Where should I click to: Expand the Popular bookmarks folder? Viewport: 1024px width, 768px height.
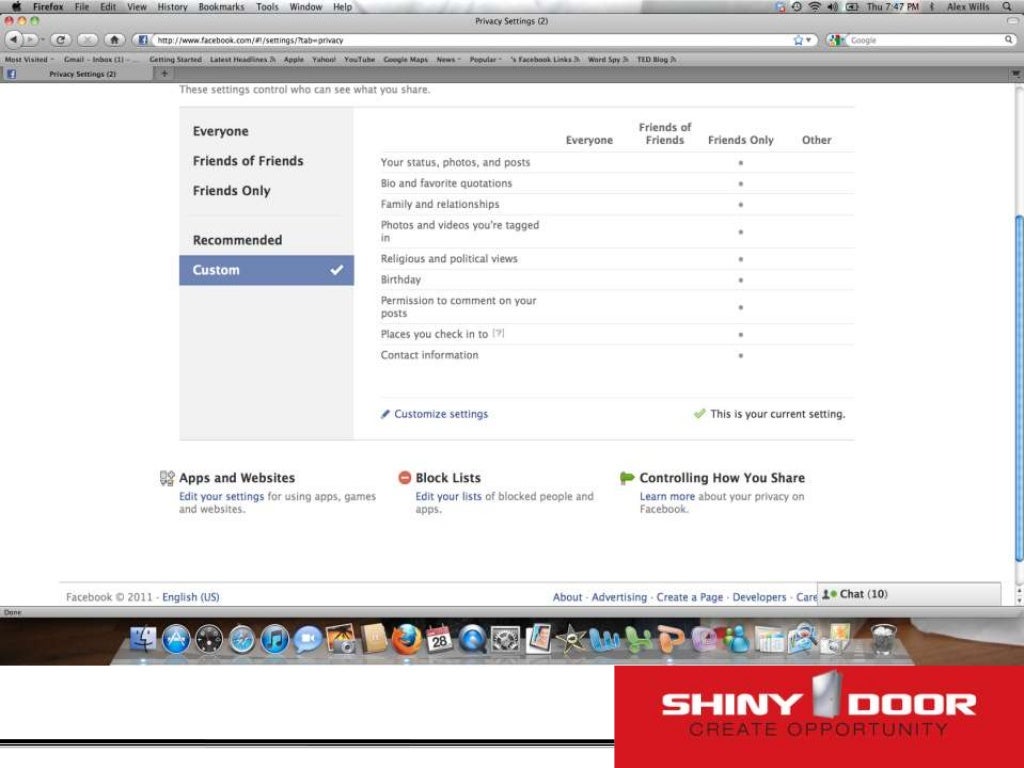[x=485, y=59]
